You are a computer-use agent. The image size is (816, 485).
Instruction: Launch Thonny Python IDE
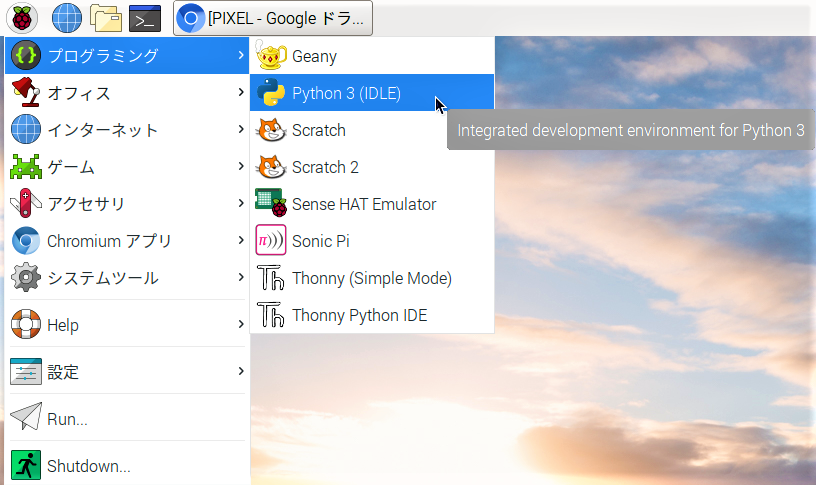(x=372, y=314)
